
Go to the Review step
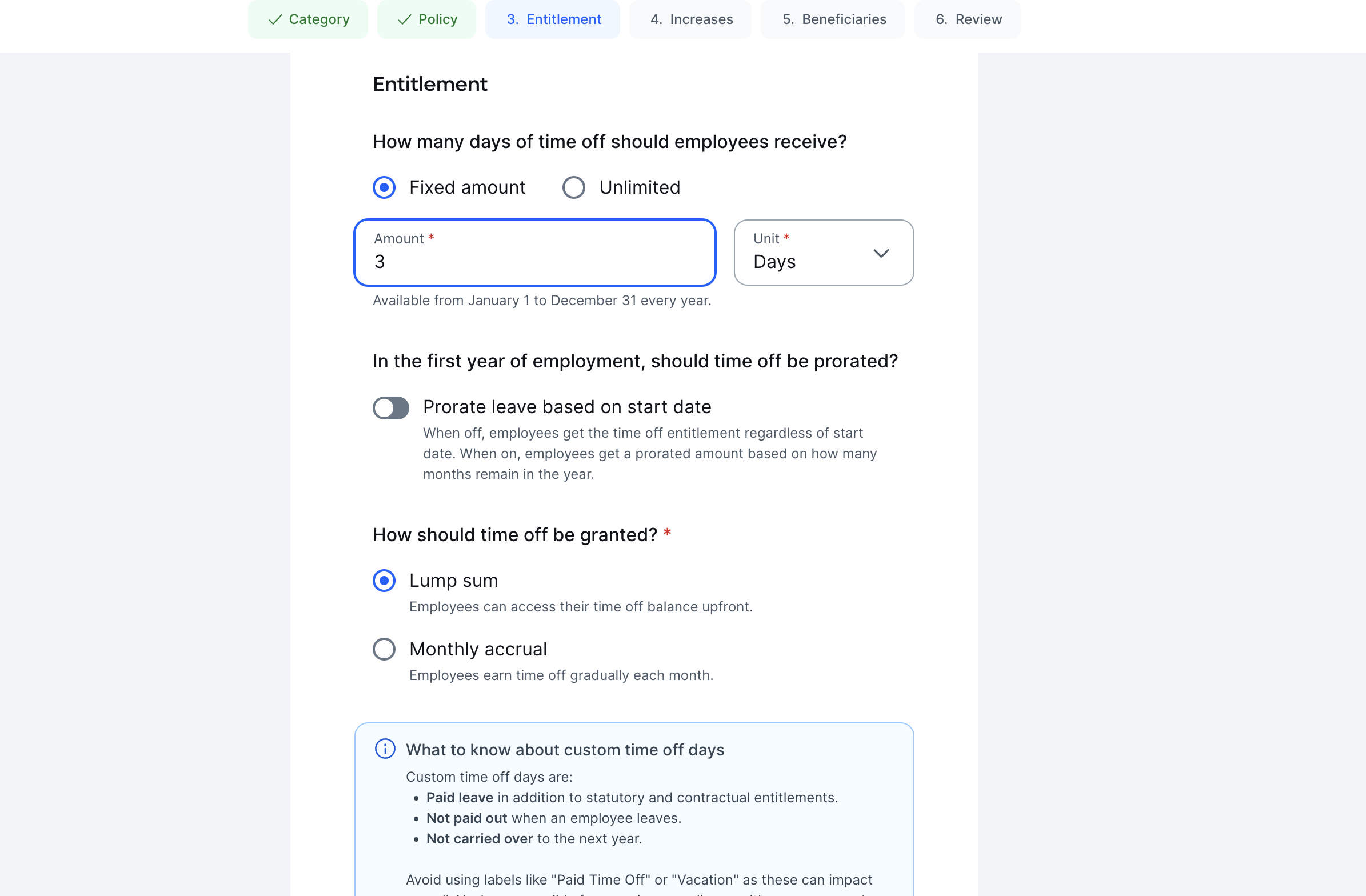(967, 19)
